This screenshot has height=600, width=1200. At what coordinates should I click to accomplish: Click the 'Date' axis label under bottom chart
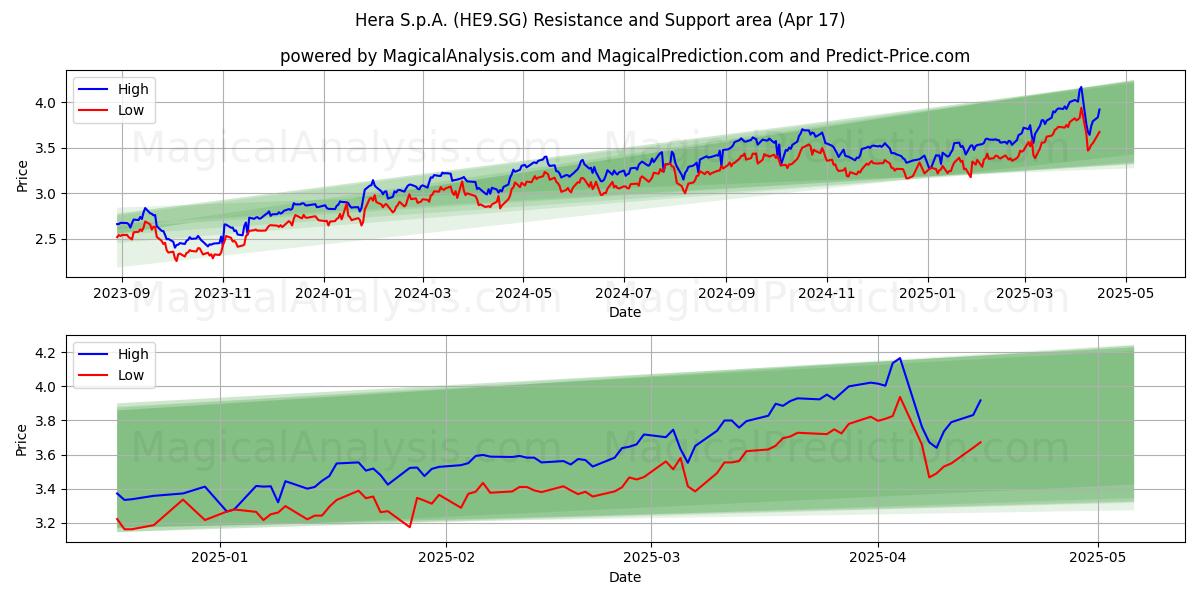pyautogui.click(x=625, y=578)
